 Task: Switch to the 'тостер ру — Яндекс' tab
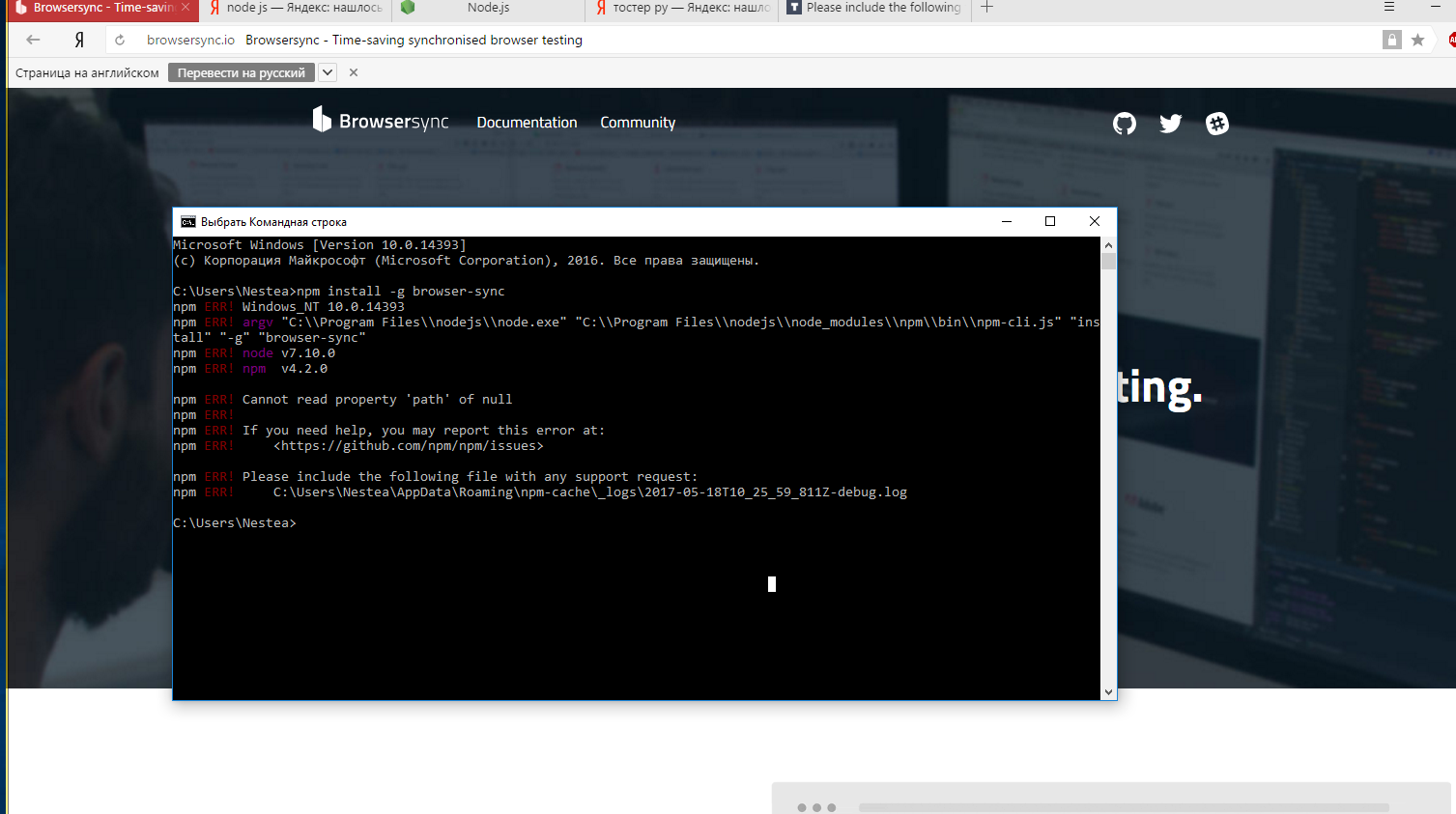(682, 8)
